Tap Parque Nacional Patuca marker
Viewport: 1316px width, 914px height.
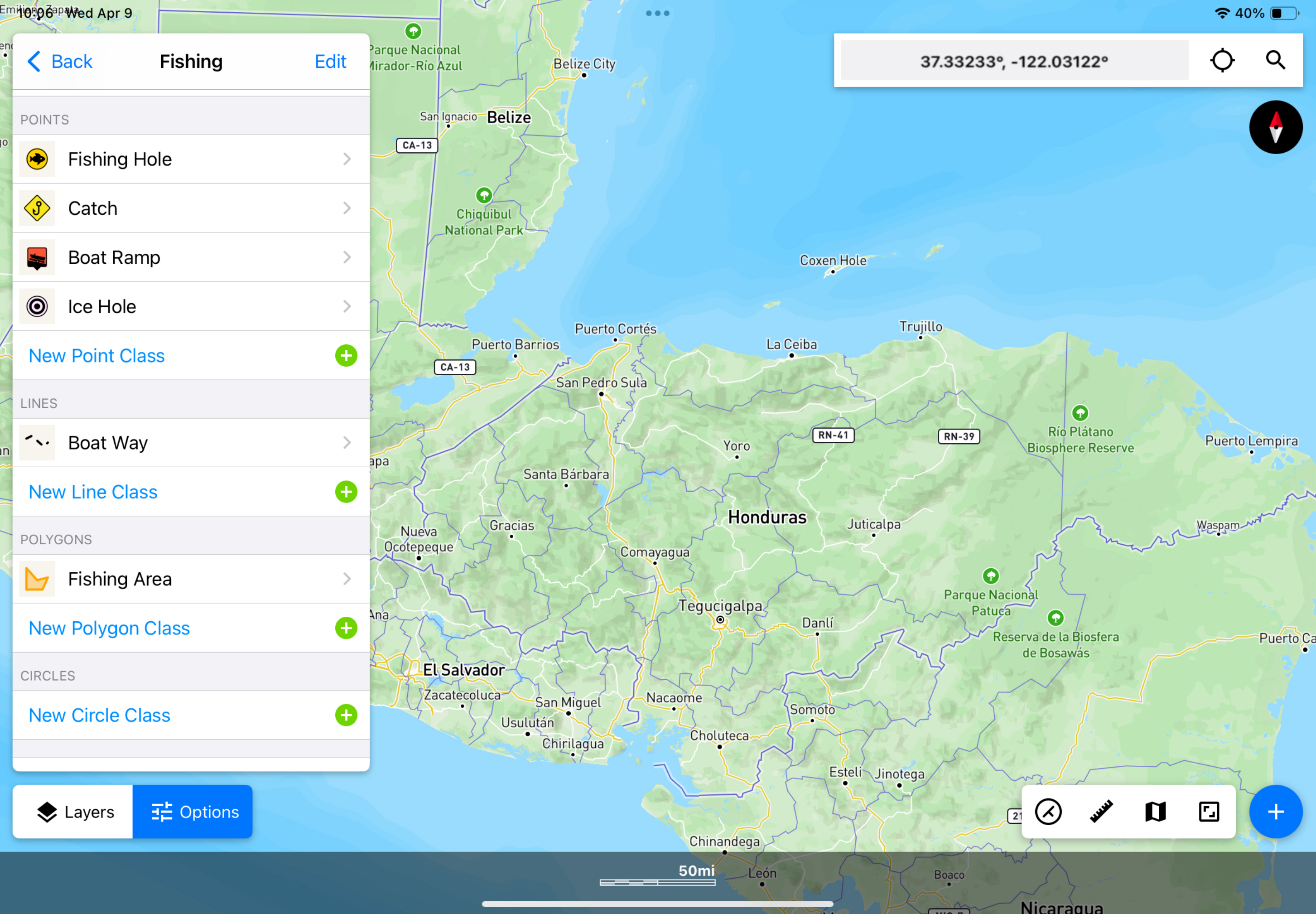[991, 575]
